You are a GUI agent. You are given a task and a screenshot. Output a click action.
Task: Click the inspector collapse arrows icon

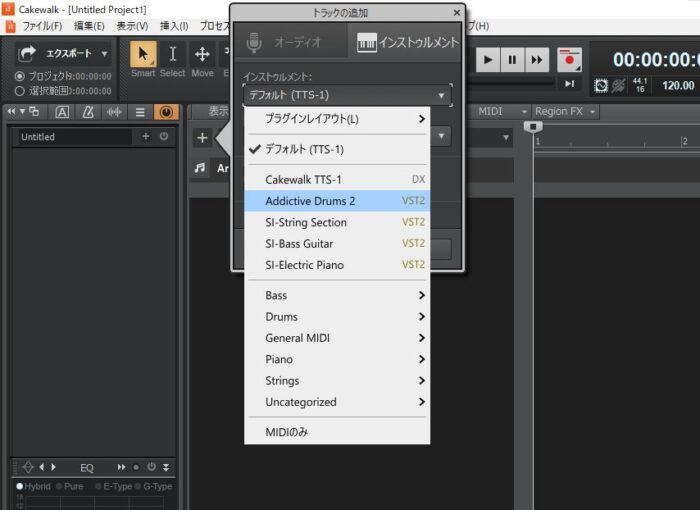coord(11,111)
